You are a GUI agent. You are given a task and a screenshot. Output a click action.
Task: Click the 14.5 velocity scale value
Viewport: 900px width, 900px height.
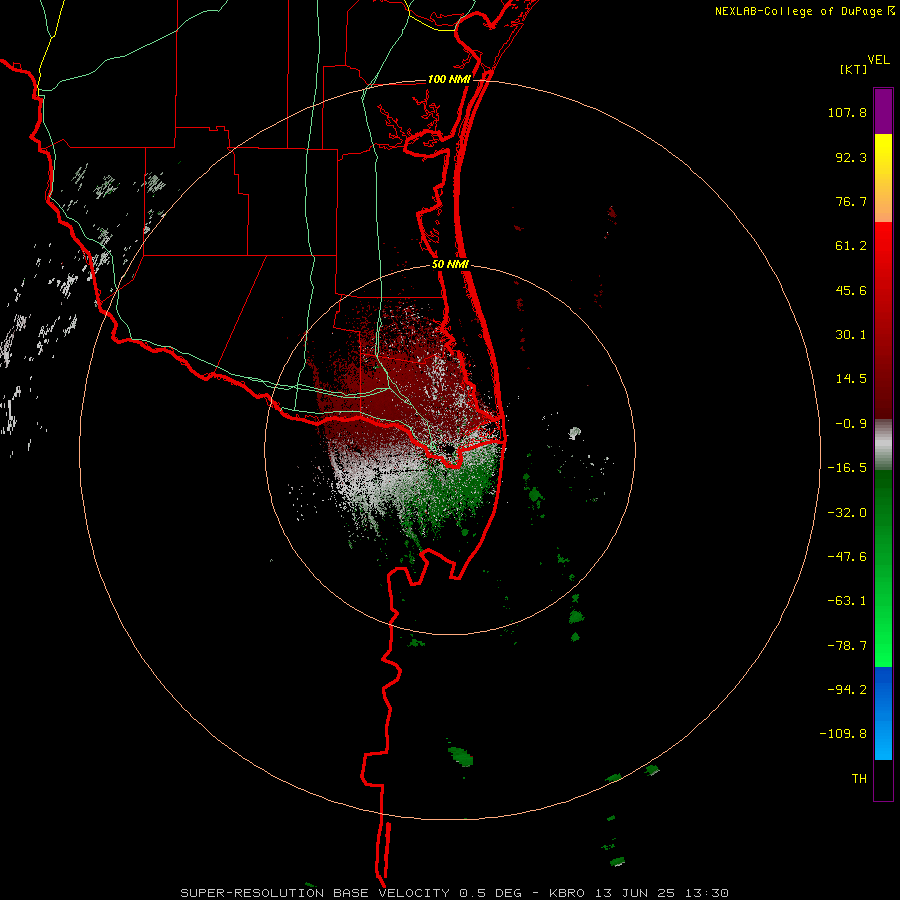[851, 379]
